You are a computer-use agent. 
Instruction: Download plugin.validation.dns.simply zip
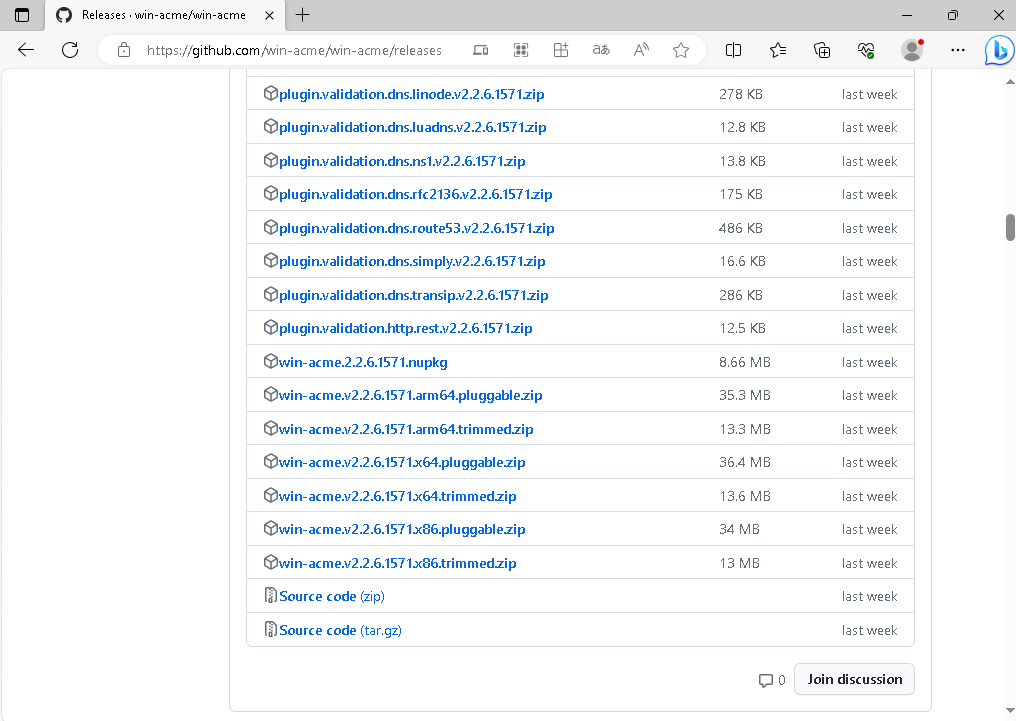point(412,261)
